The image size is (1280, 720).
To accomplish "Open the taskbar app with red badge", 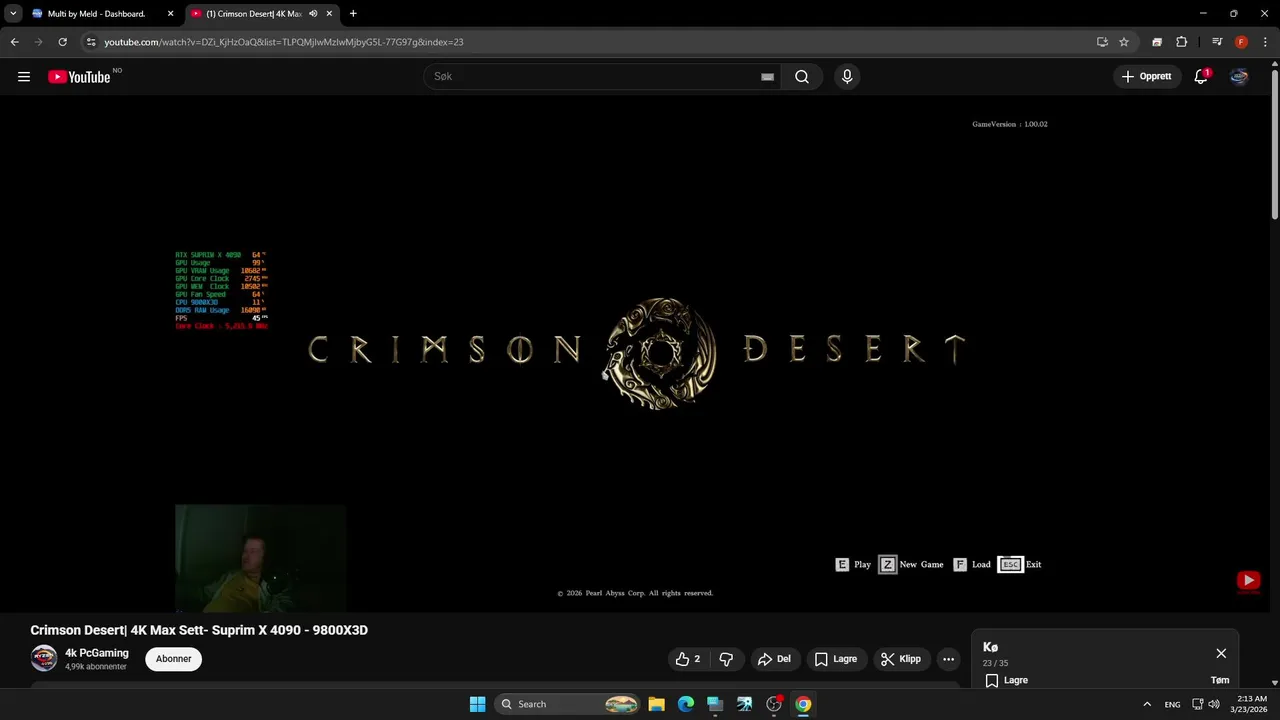I will tap(774, 704).
